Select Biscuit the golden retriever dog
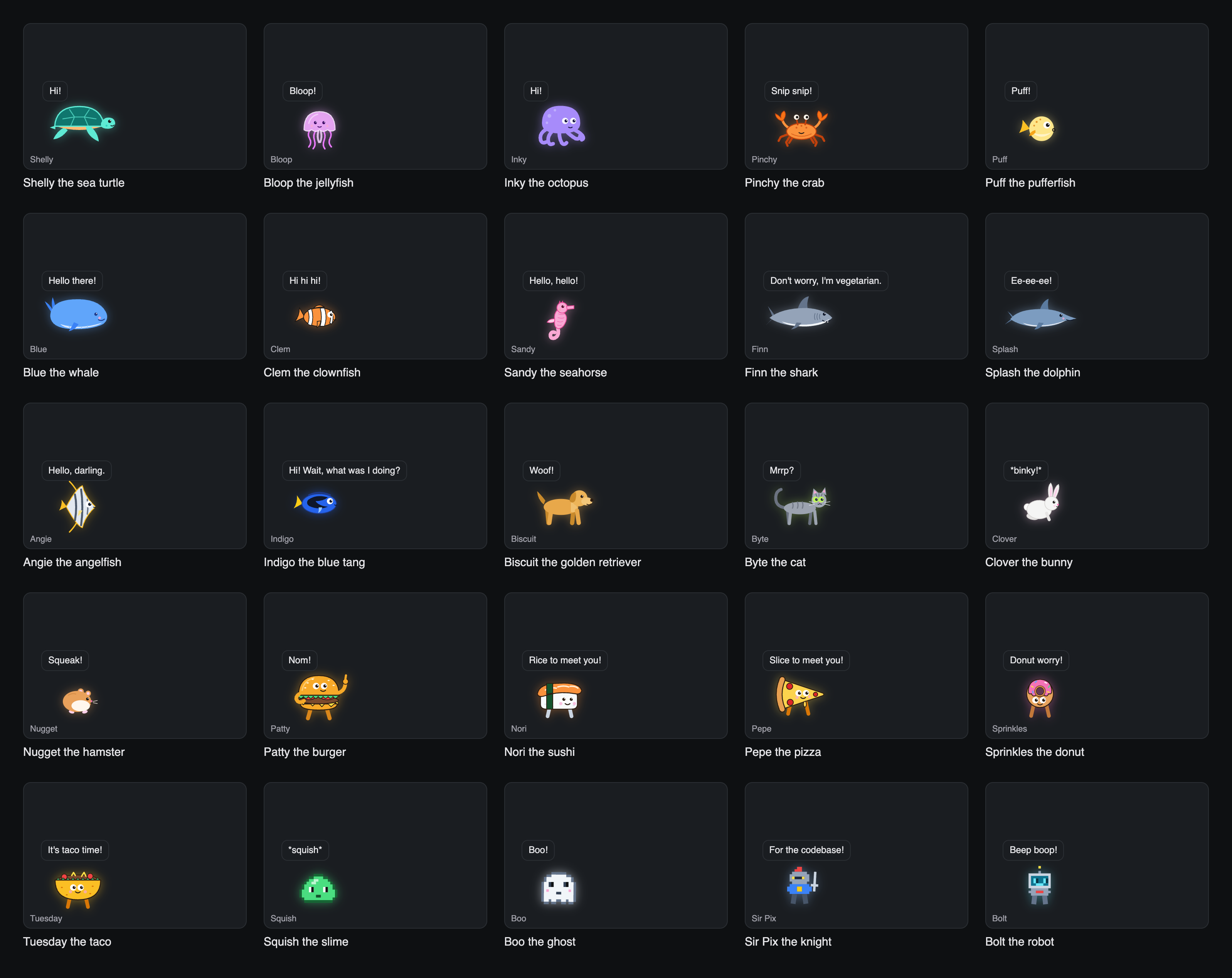1232x978 pixels. (x=565, y=506)
